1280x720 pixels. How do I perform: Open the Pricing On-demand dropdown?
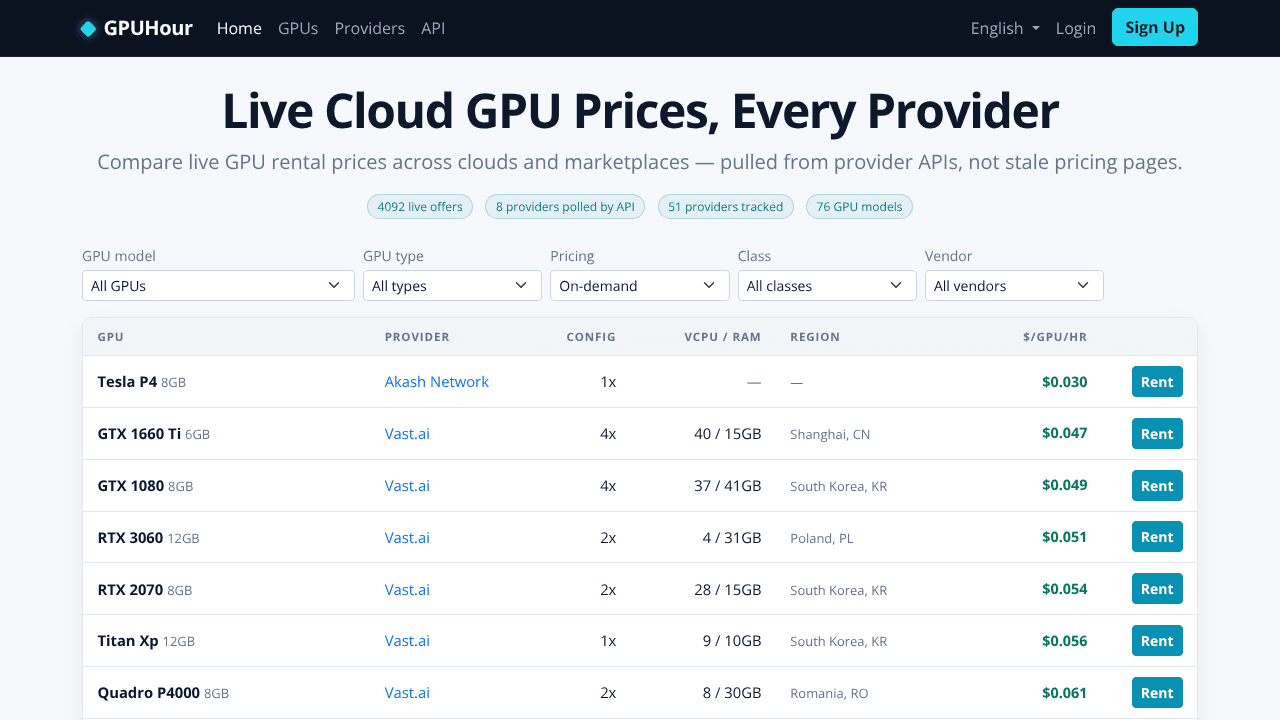[x=640, y=285]
